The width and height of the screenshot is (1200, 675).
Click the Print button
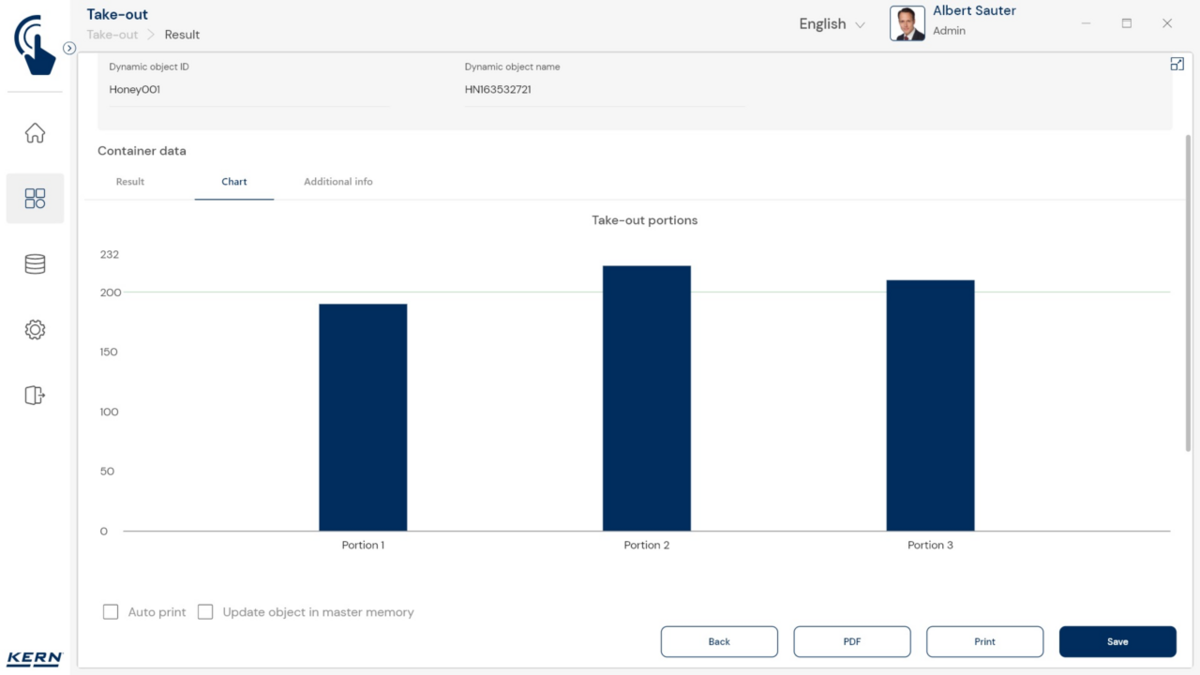984,642
